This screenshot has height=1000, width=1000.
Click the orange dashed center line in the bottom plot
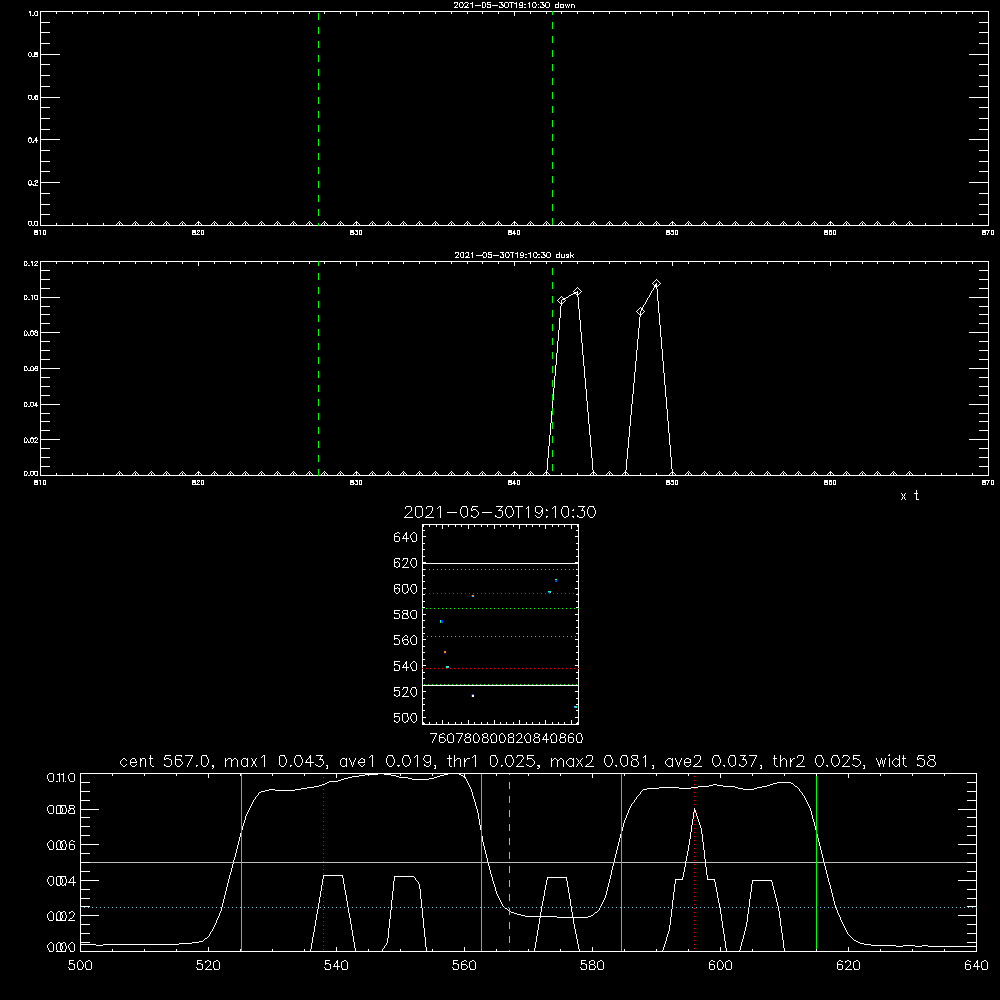point(509,861)
